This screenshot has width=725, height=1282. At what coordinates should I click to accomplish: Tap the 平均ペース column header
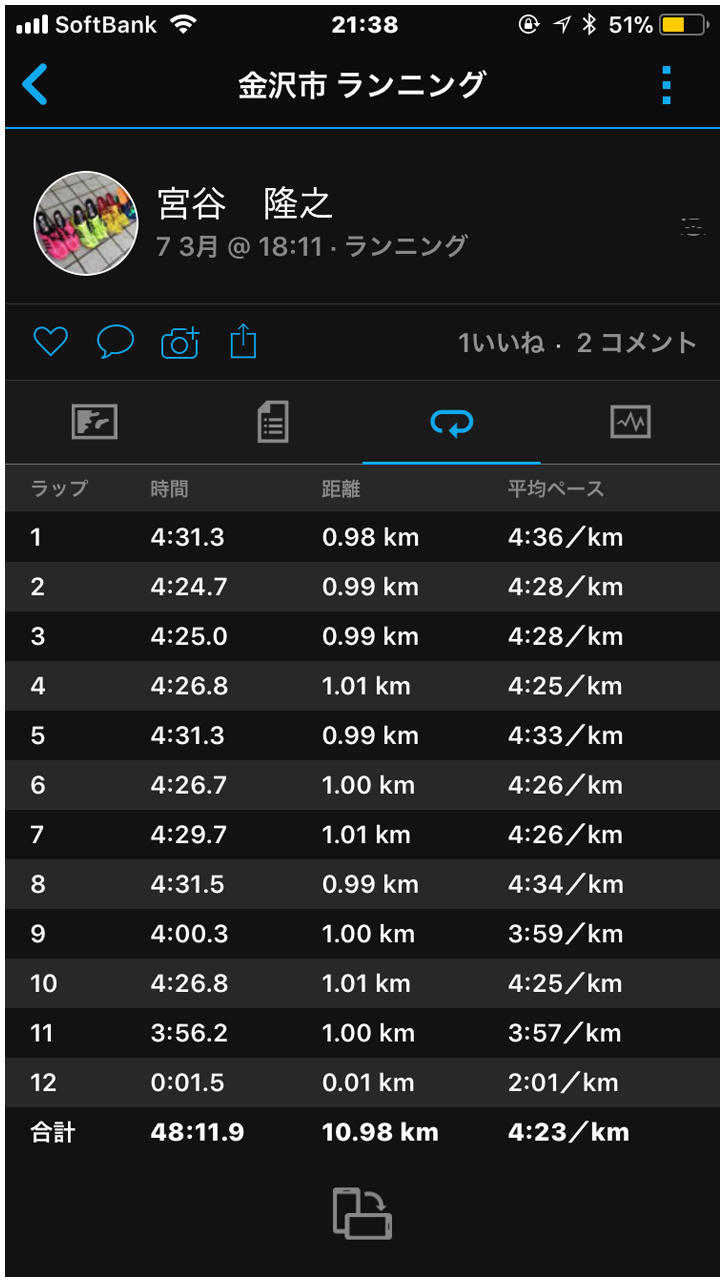click(x=555, y=489)
